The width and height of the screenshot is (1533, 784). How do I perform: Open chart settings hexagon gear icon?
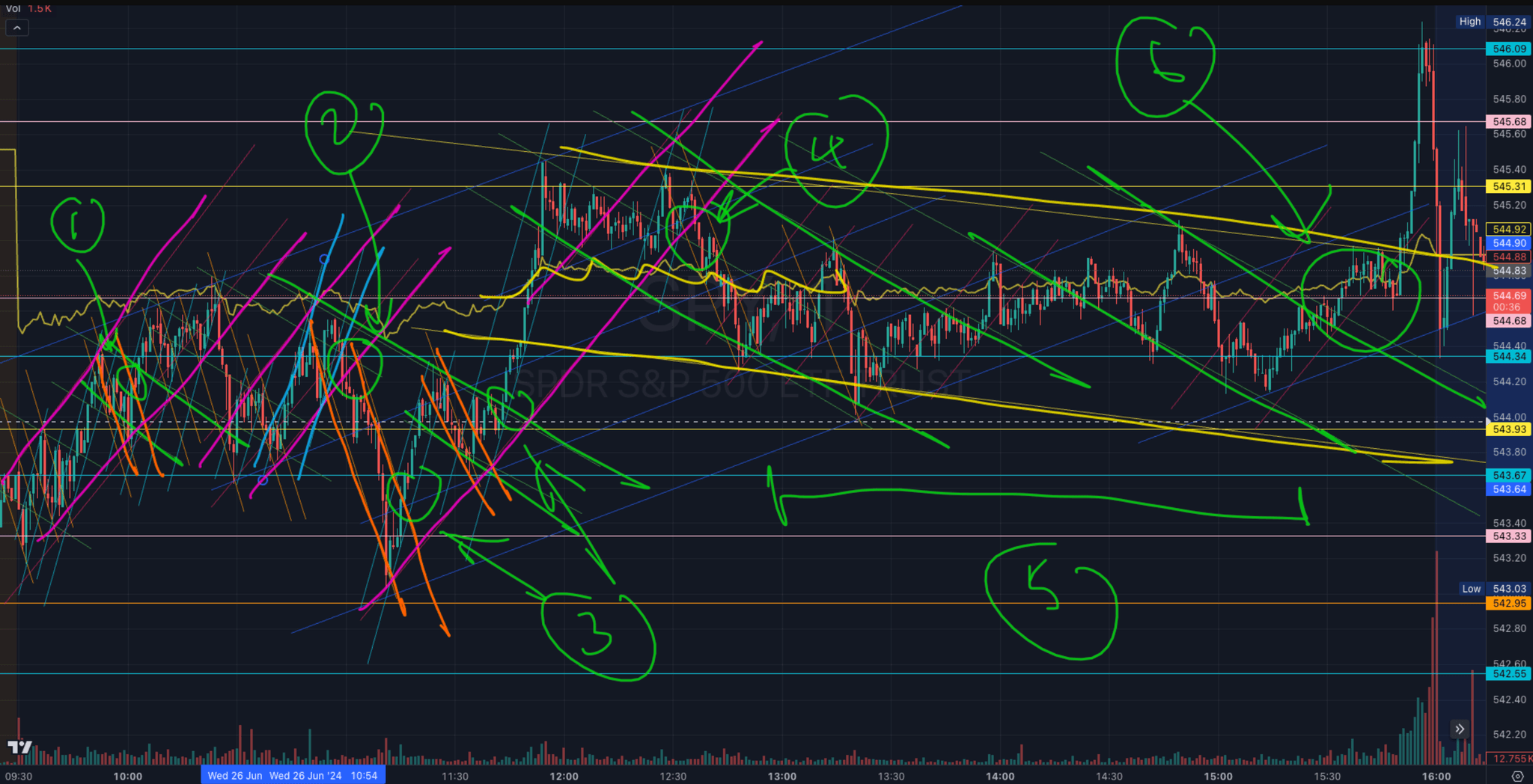[1517, 777]
